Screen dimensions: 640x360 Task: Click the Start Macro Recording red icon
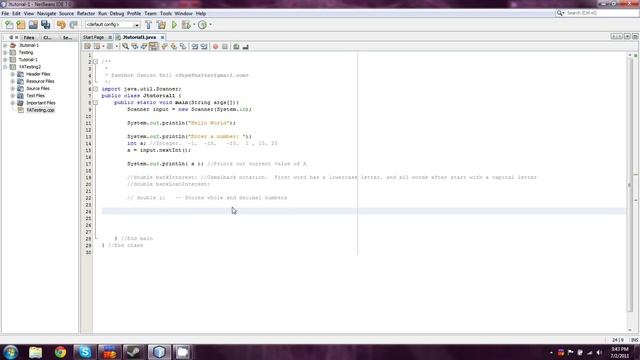point(216,47)
